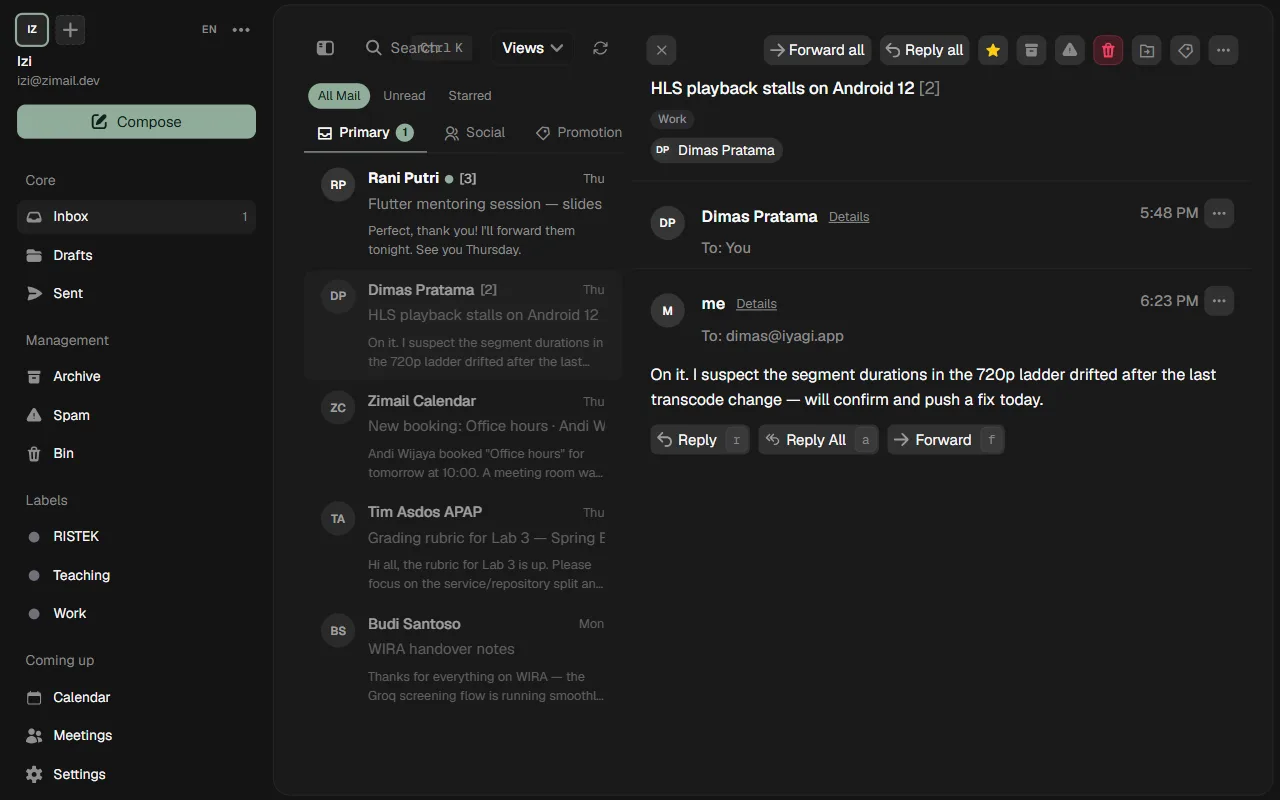Click the Search field

tap(417, 48)
